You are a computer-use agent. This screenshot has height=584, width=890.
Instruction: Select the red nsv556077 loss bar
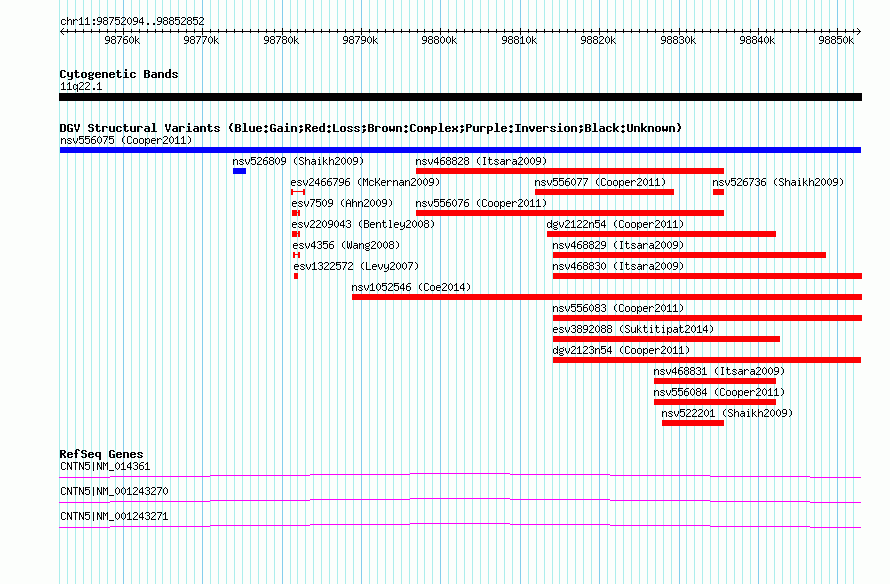(x=604, y=192)
